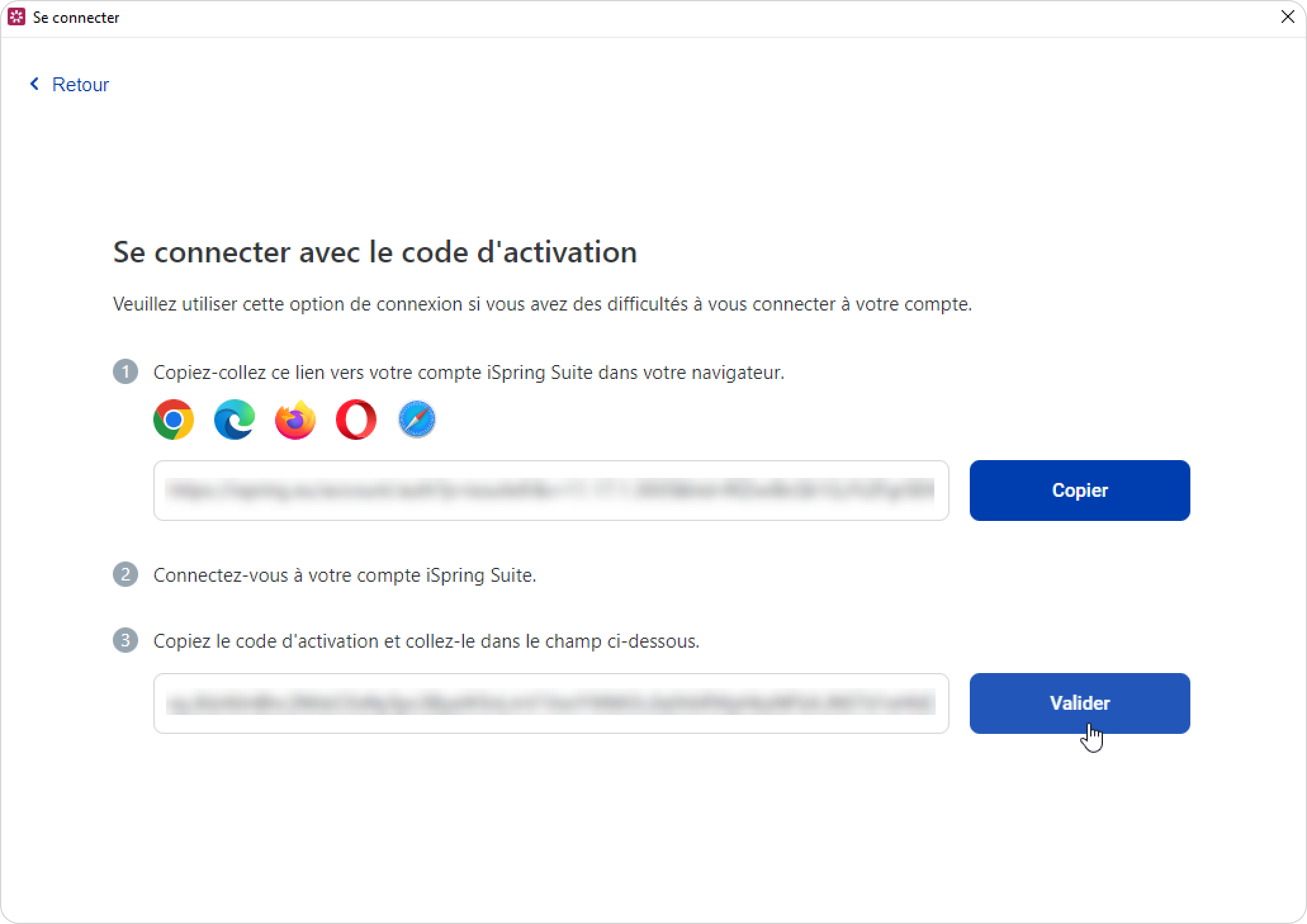Click the "Connectez-vous à votre compte" instruction
1307x924 pixels.
344,575
